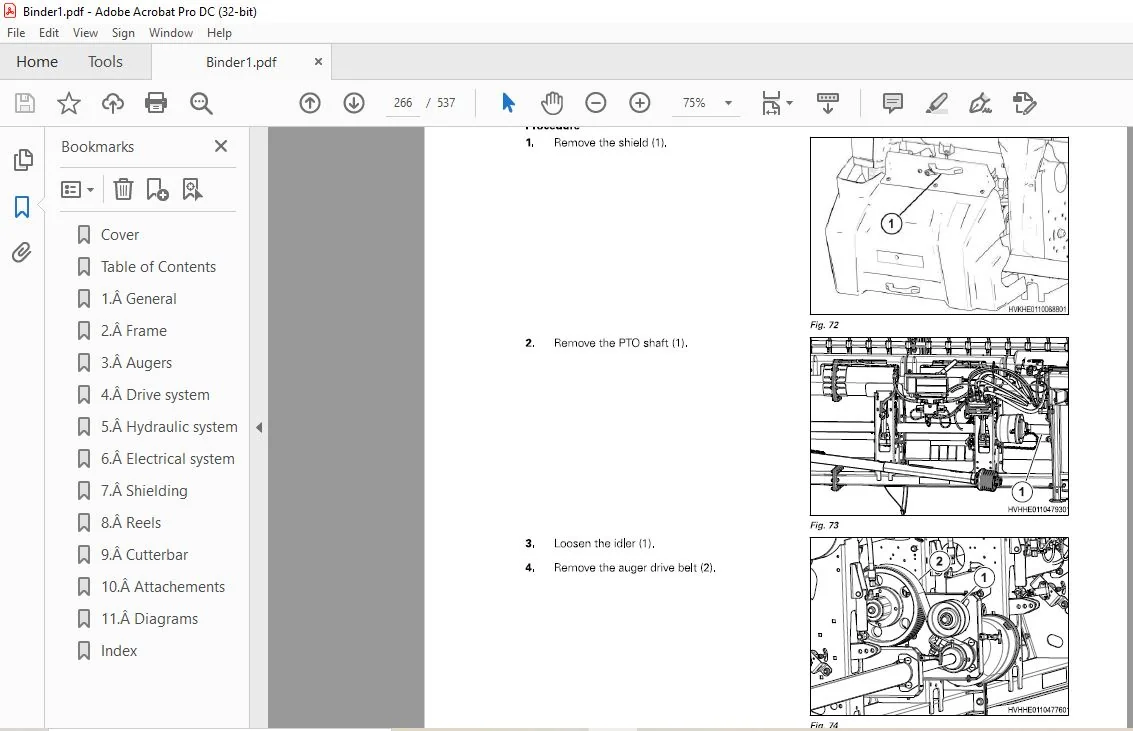Save the file with the floppy disk icon

25,103
